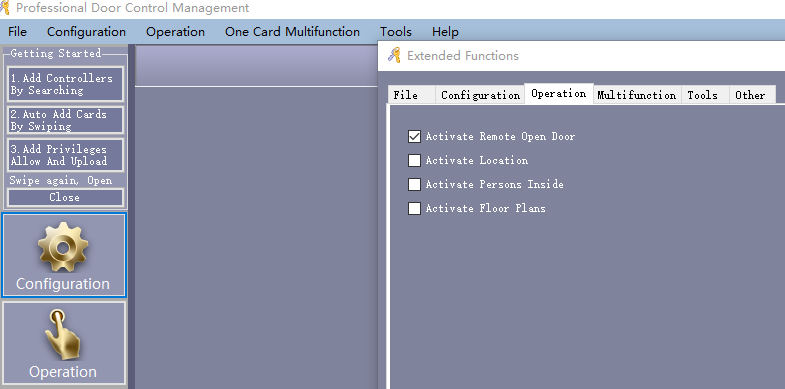Select the Other tab in Extended Functions
The height and width of the screenshot is (389, 785).
[x=750, y=95]
